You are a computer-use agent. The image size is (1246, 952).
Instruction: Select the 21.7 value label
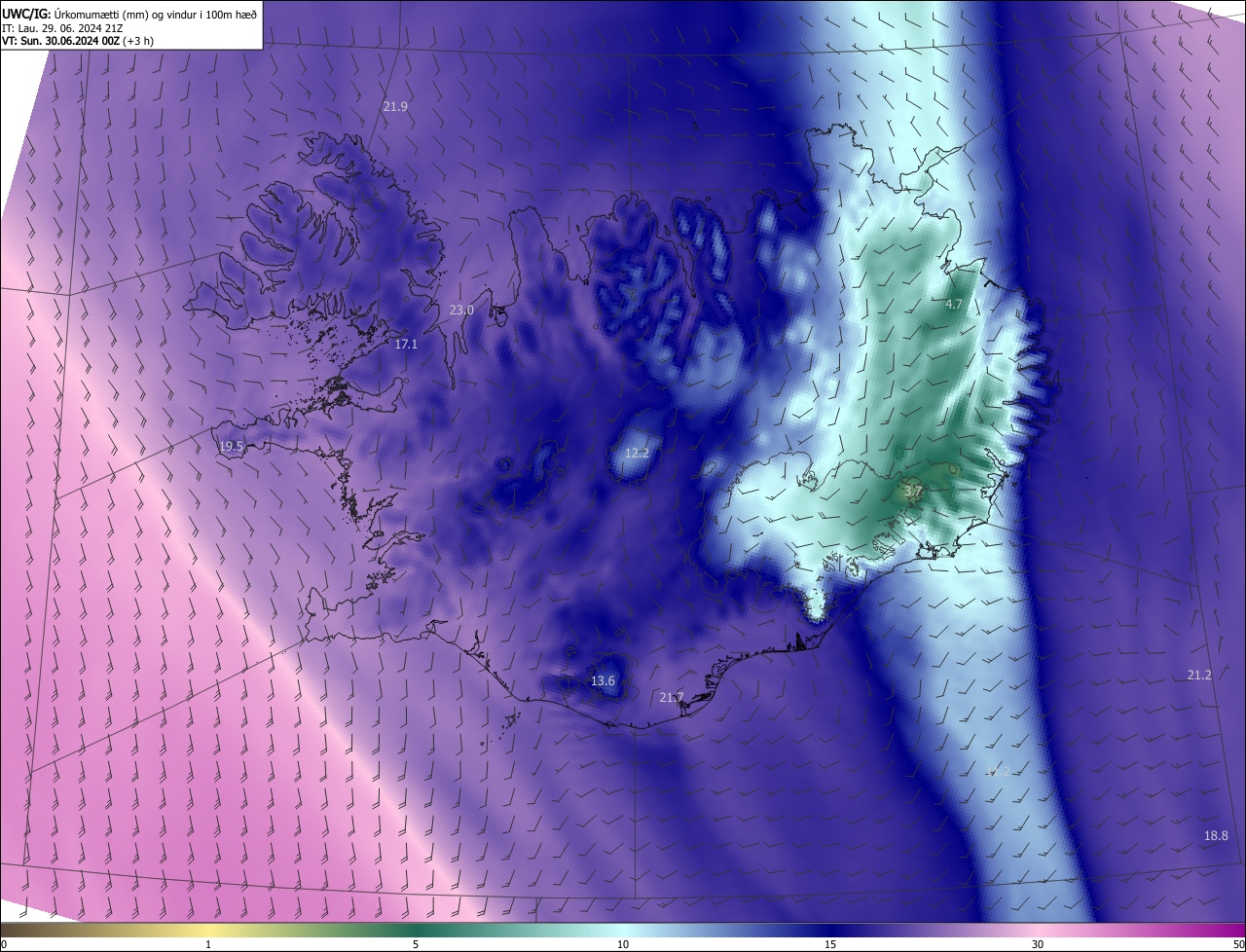click(x=672, y=697)
